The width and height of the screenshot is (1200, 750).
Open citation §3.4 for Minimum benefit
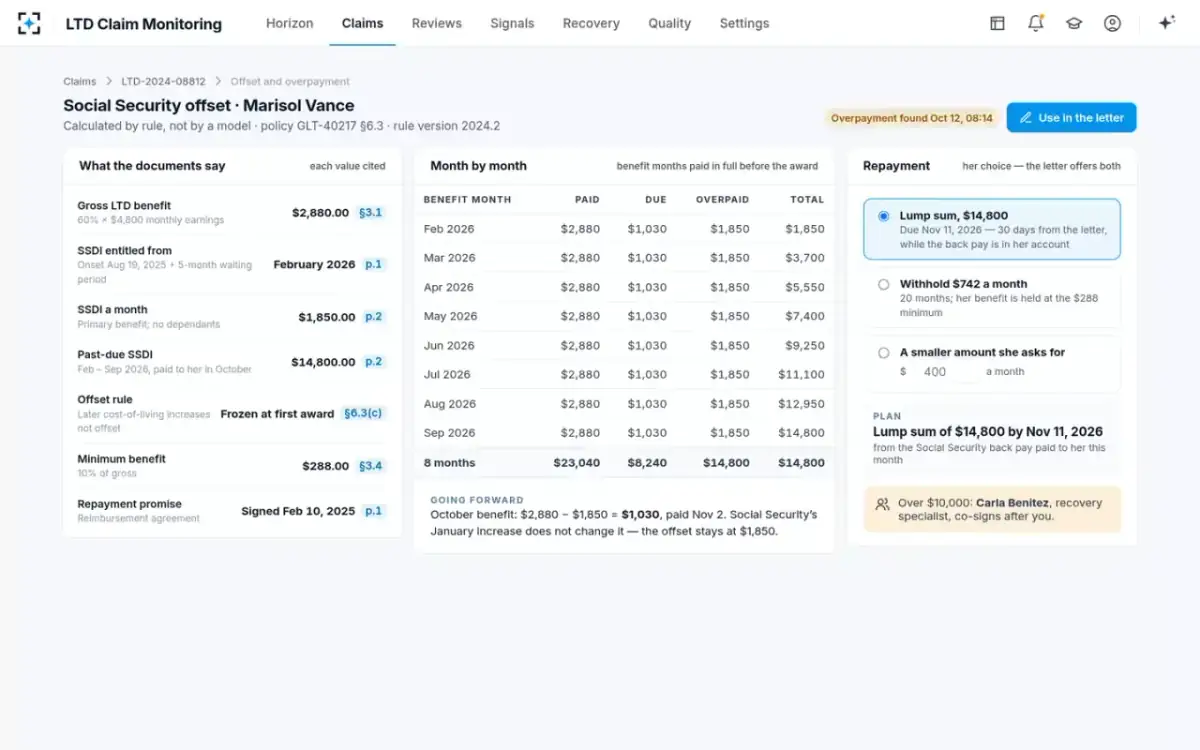(370, 466)
